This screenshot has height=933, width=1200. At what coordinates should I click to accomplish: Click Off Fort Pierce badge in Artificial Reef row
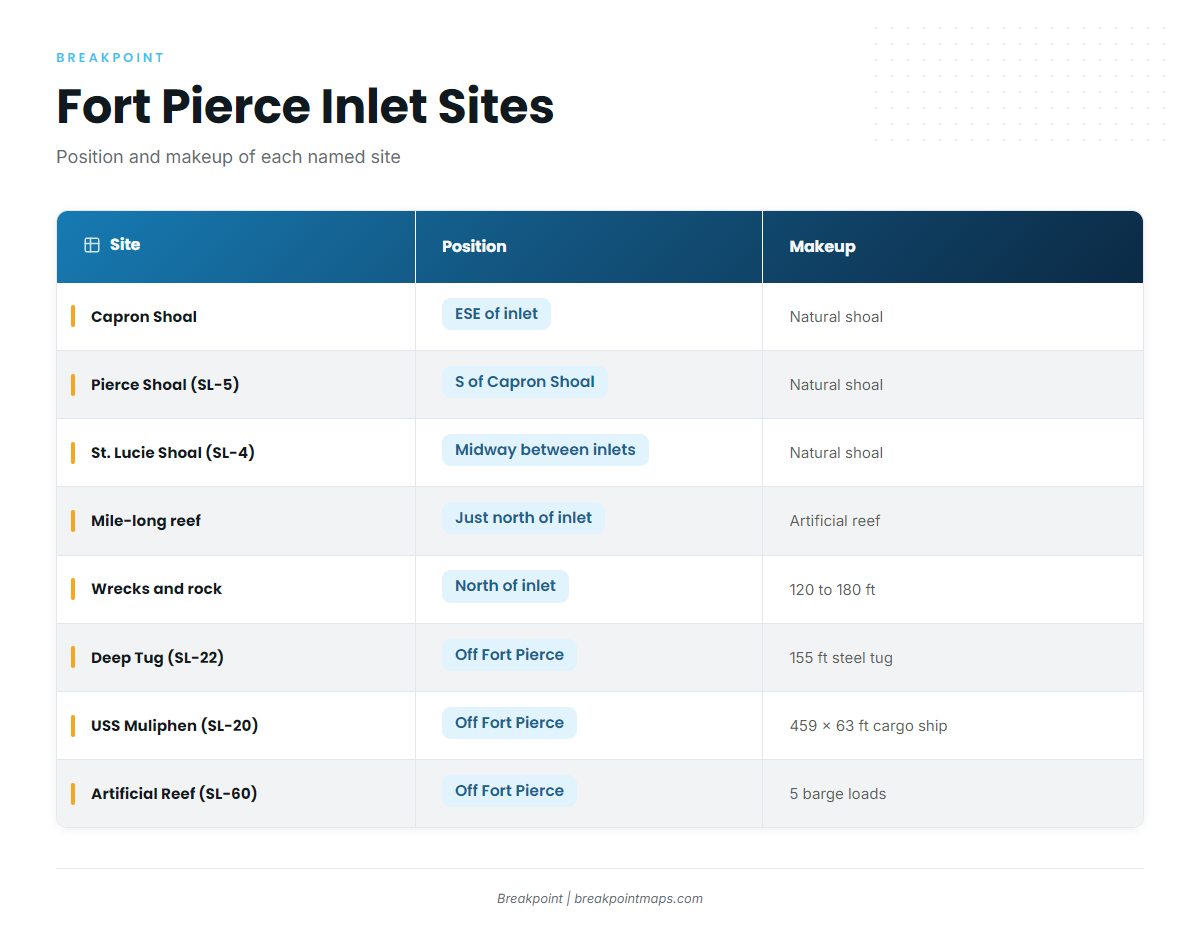coord(509,791)
